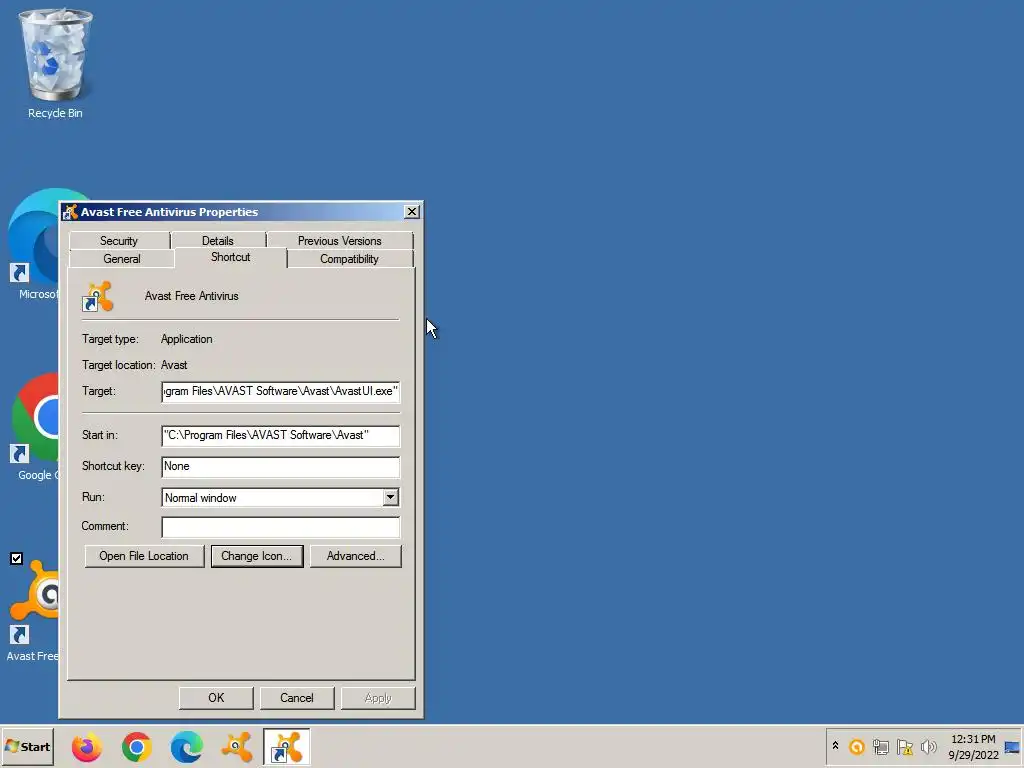1024x768 pixels.
Task: Switch to the Security tab
Action: pos(119,241)
